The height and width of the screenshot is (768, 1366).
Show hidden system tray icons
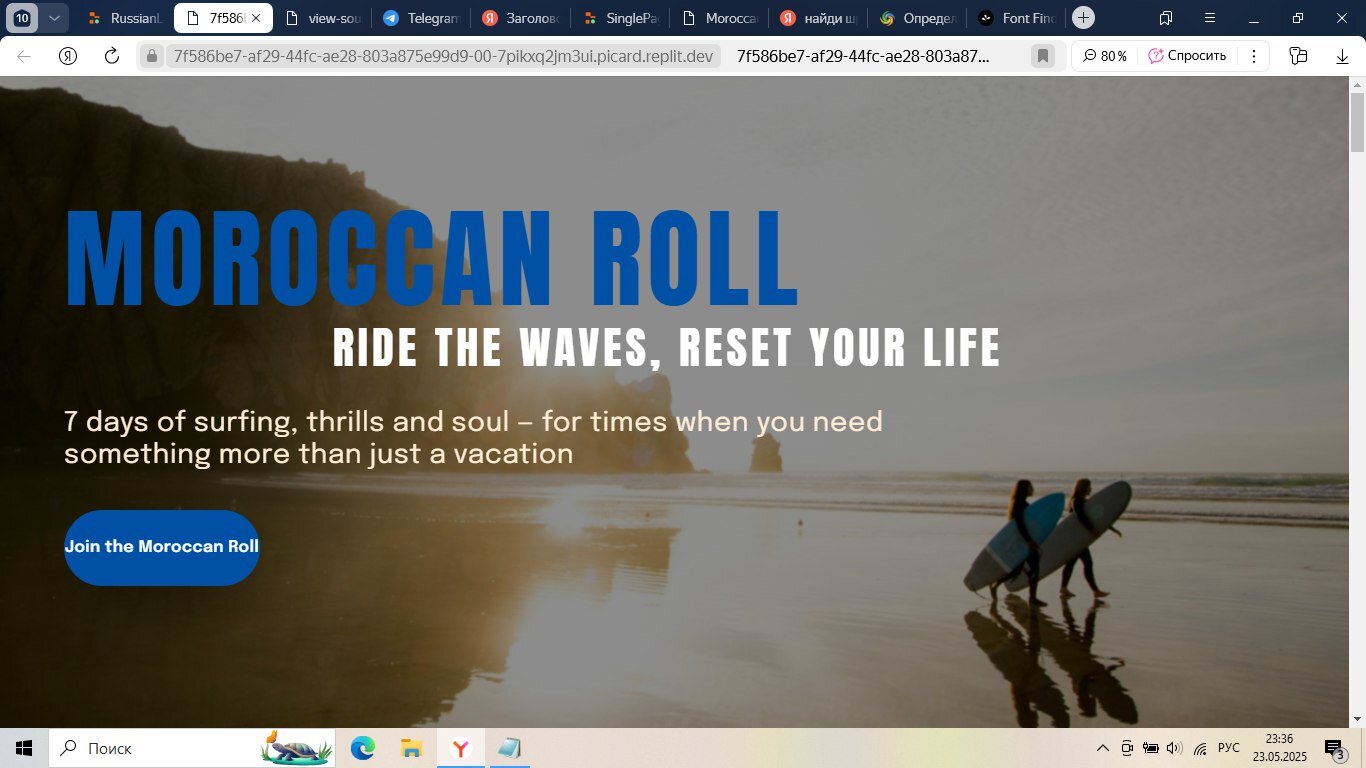click(x=1103, y=748)
